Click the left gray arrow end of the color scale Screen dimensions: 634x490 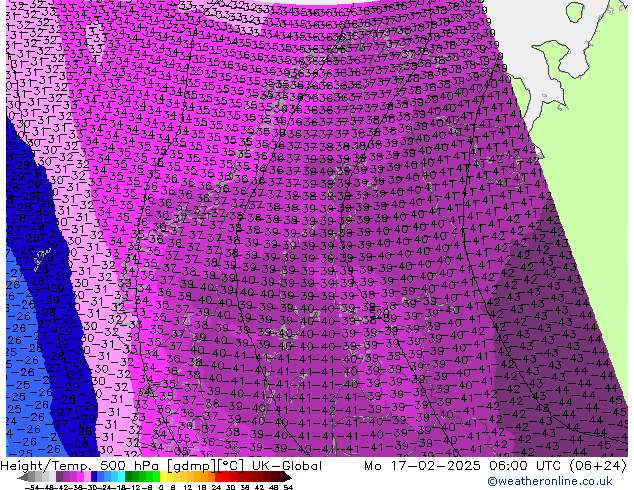[23, 477]
